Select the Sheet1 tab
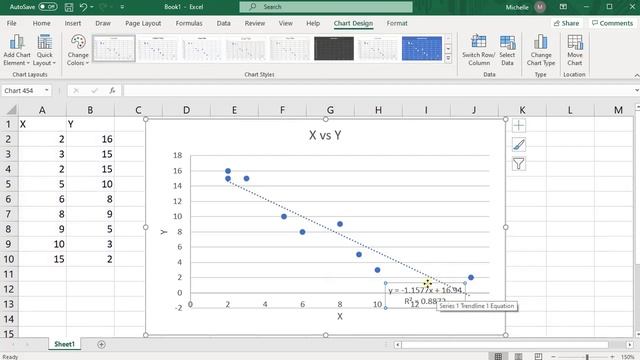 [64, 344]
